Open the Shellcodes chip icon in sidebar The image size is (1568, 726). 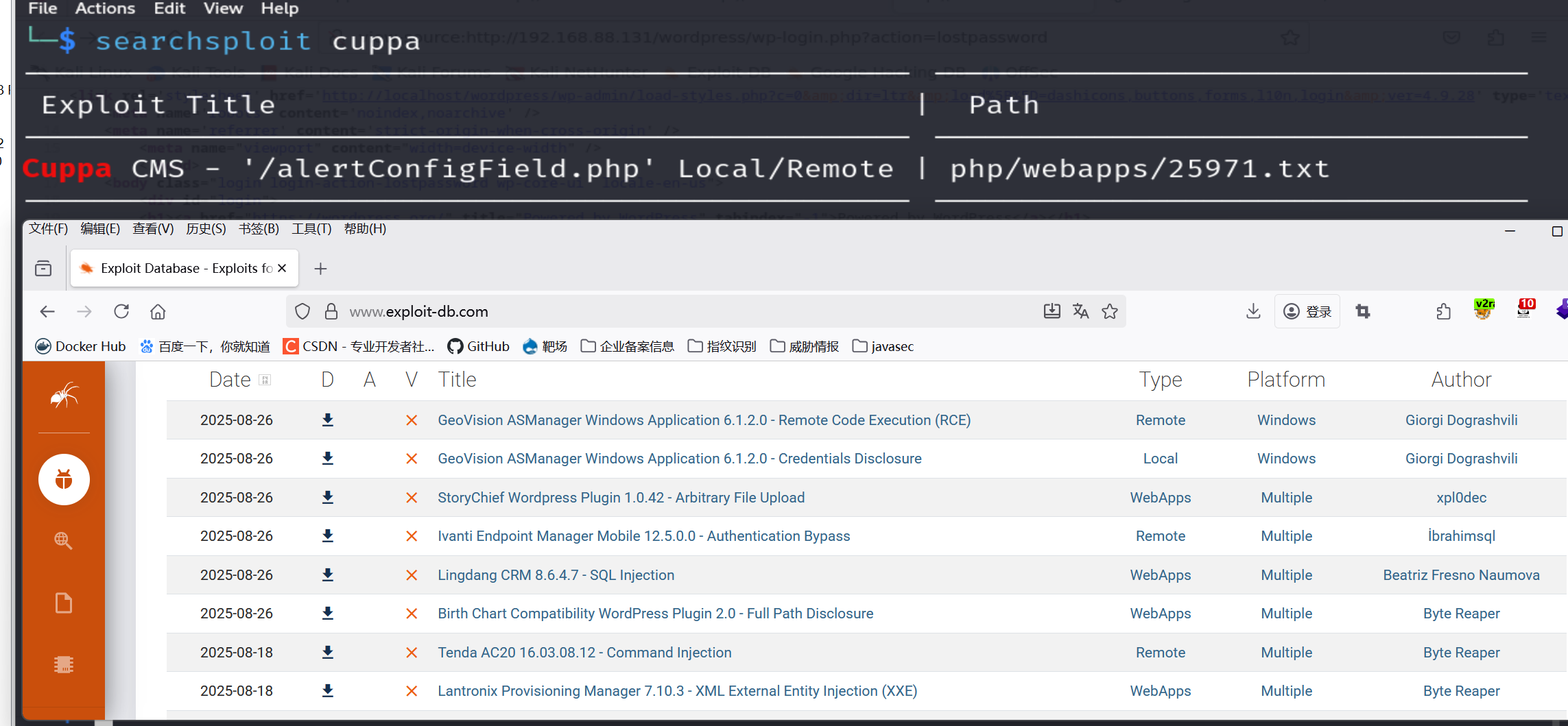(x=64, y=664)
